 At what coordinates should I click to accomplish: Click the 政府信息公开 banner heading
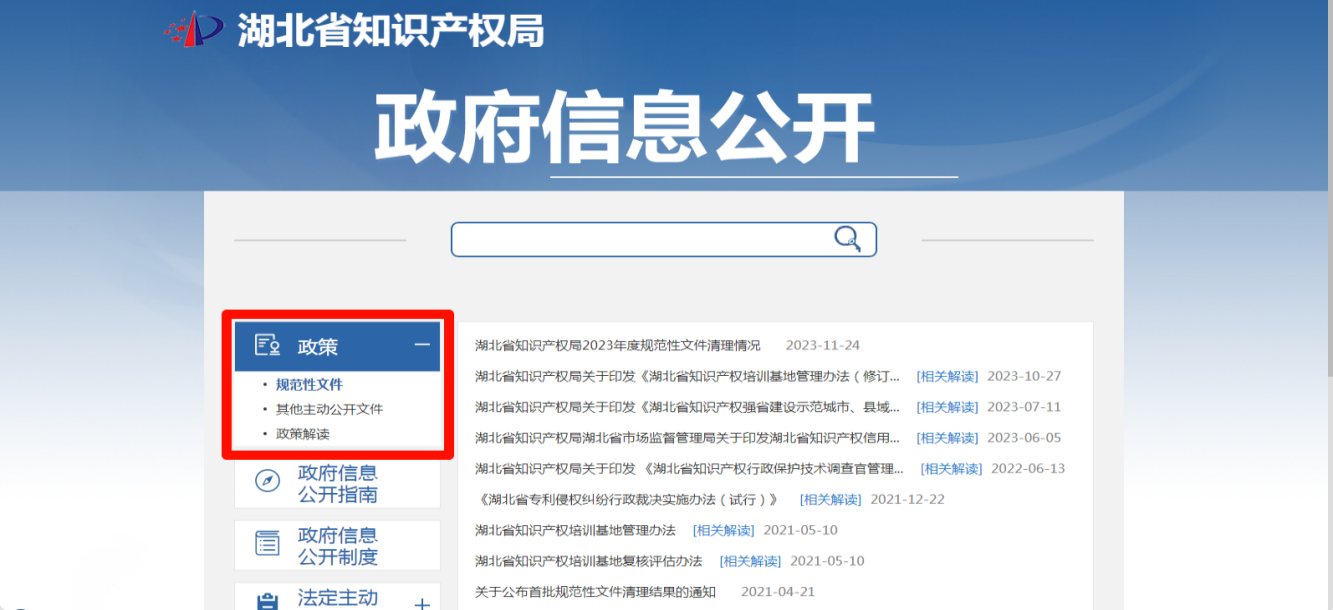[625, 127]
